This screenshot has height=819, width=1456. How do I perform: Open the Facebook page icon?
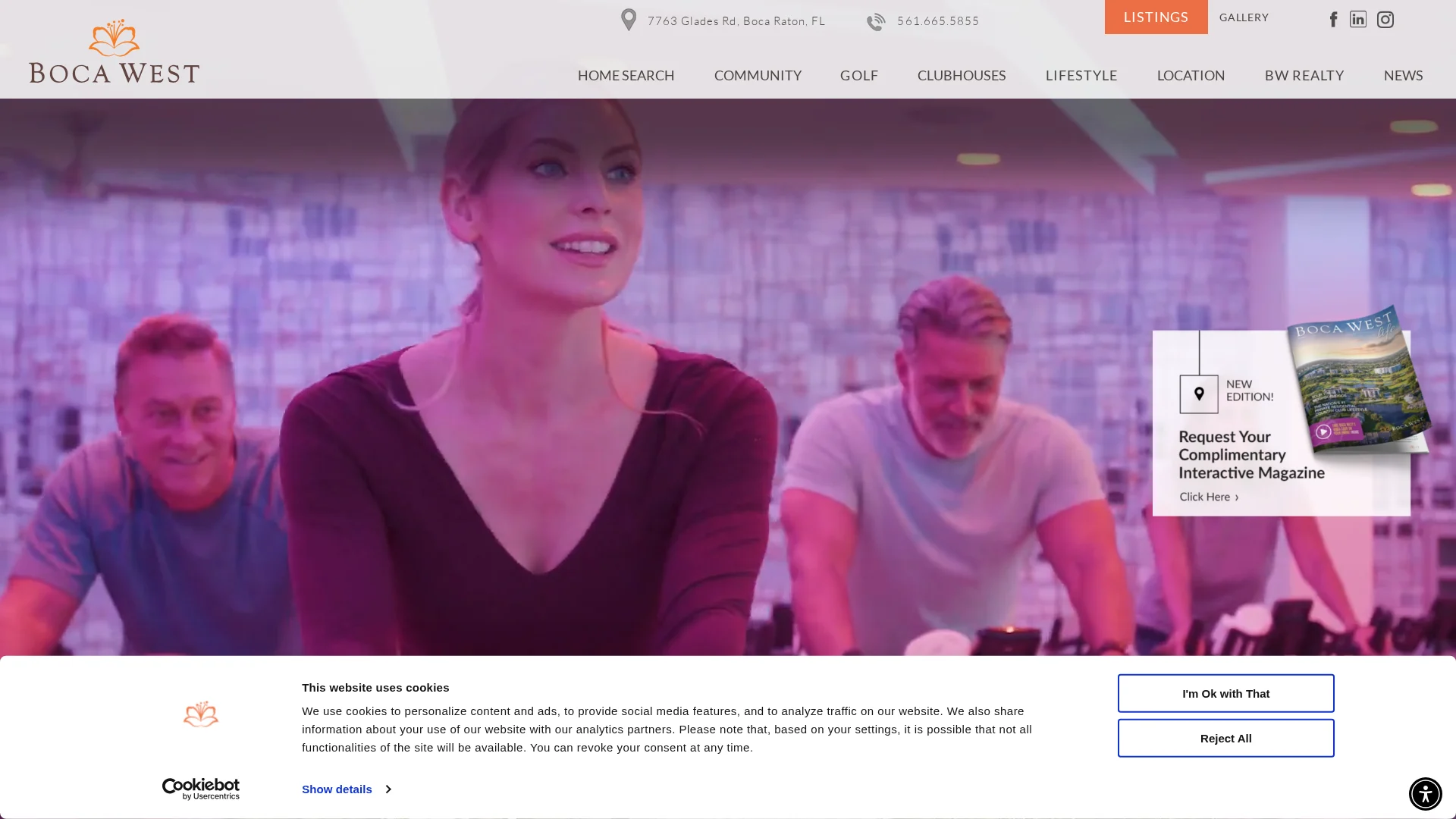[x=1333, y=20]
